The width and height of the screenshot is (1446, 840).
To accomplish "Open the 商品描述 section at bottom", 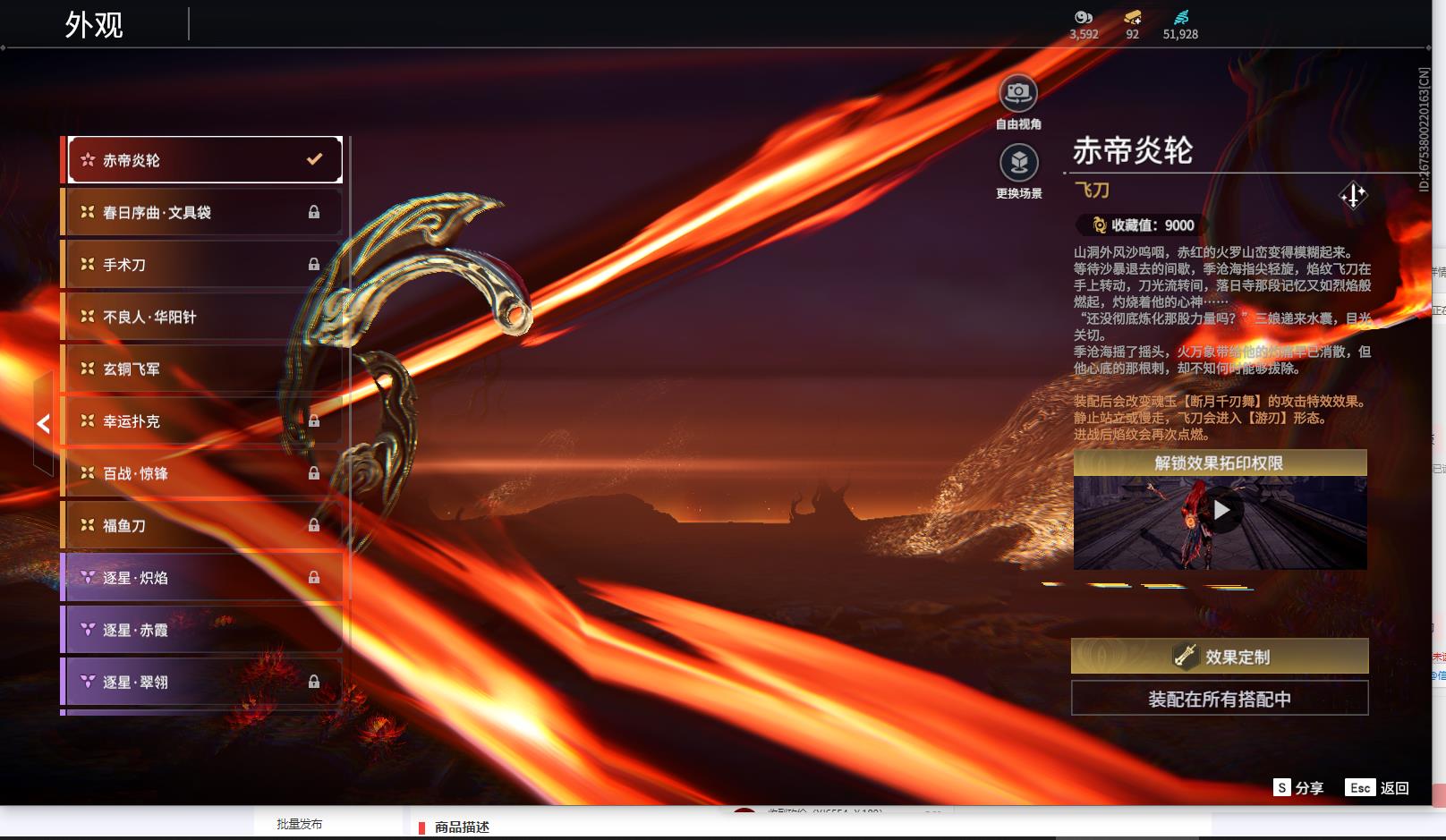I will click(462, 827).
